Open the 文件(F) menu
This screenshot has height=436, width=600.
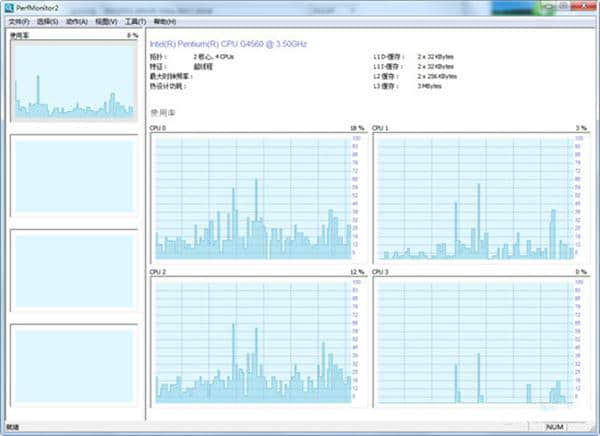(19, 21)
